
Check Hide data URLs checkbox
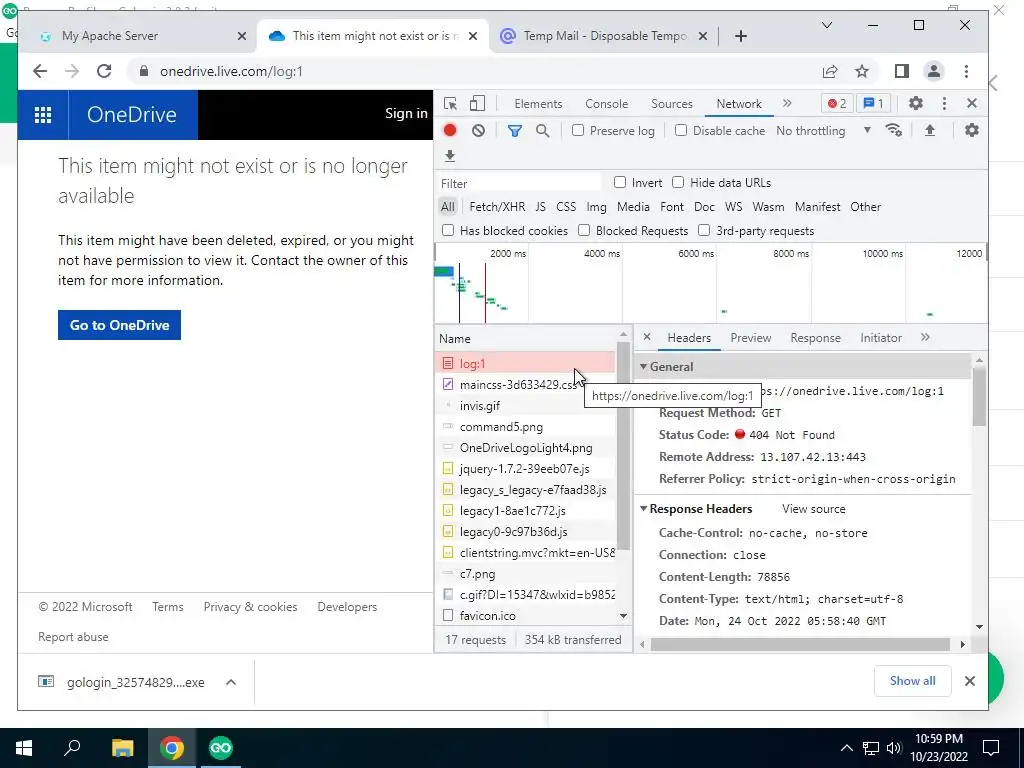(678, 182)
